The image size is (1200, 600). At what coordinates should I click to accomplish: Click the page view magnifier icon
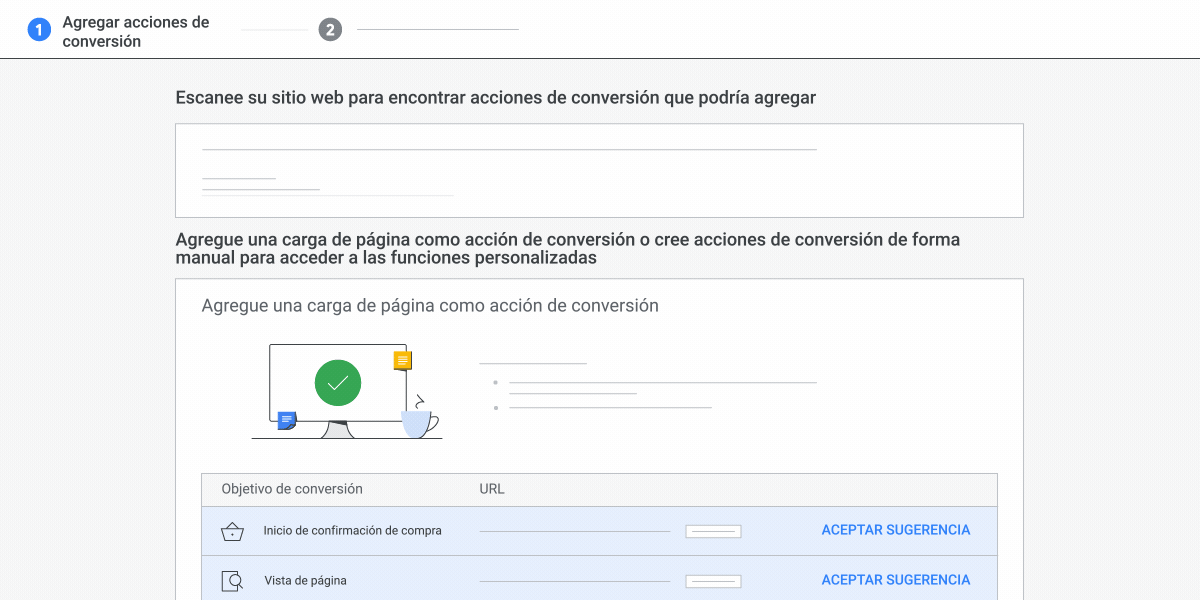[x=232, y=580]
